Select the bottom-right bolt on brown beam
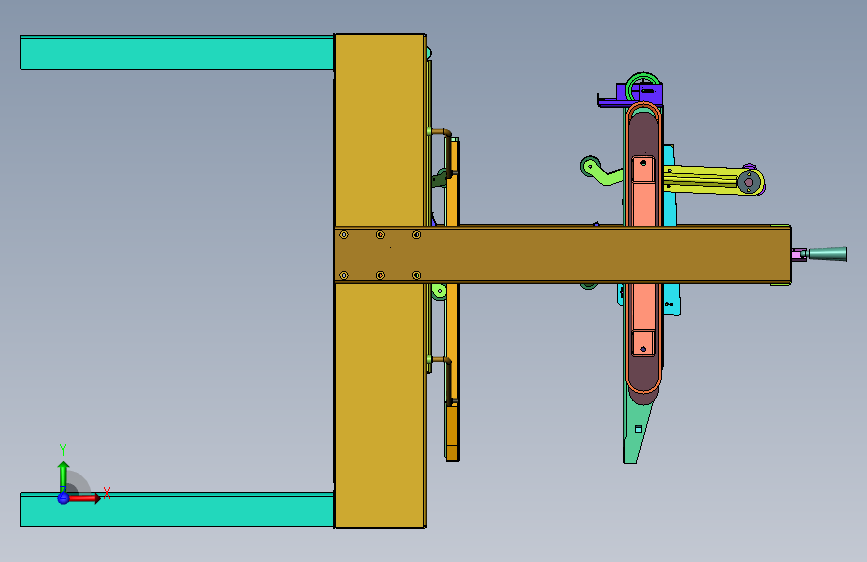867x562 pixels. point(416,275)
